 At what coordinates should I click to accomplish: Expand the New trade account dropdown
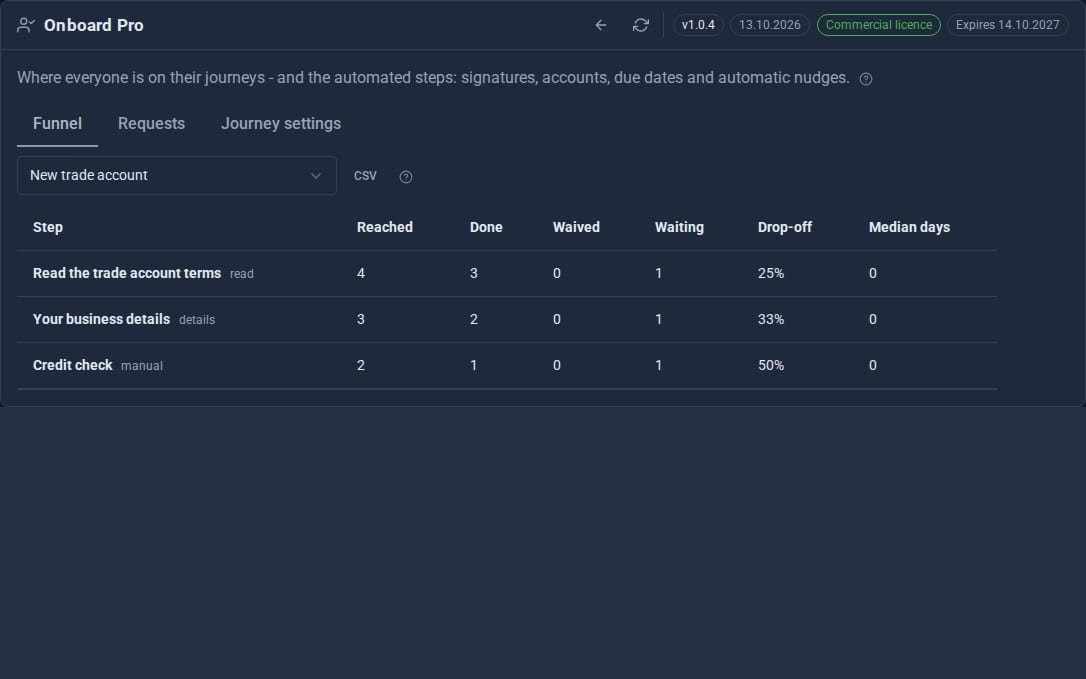pos(177,175)
